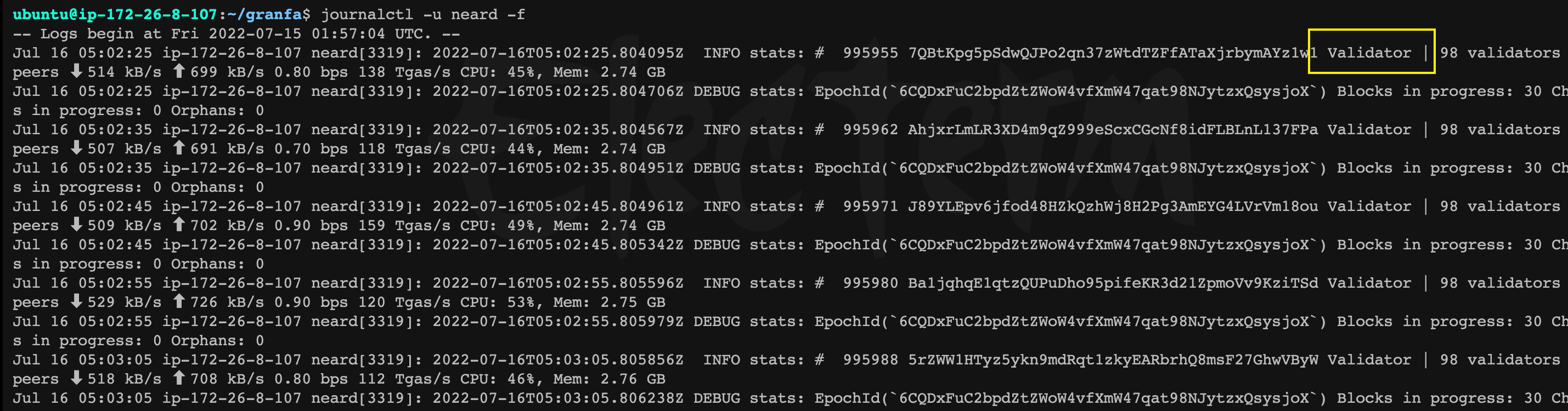This screenshot has width=1568, height=411.
Task: Click the download arrow beside 514 kB/s
Action: tap(76, 71)
